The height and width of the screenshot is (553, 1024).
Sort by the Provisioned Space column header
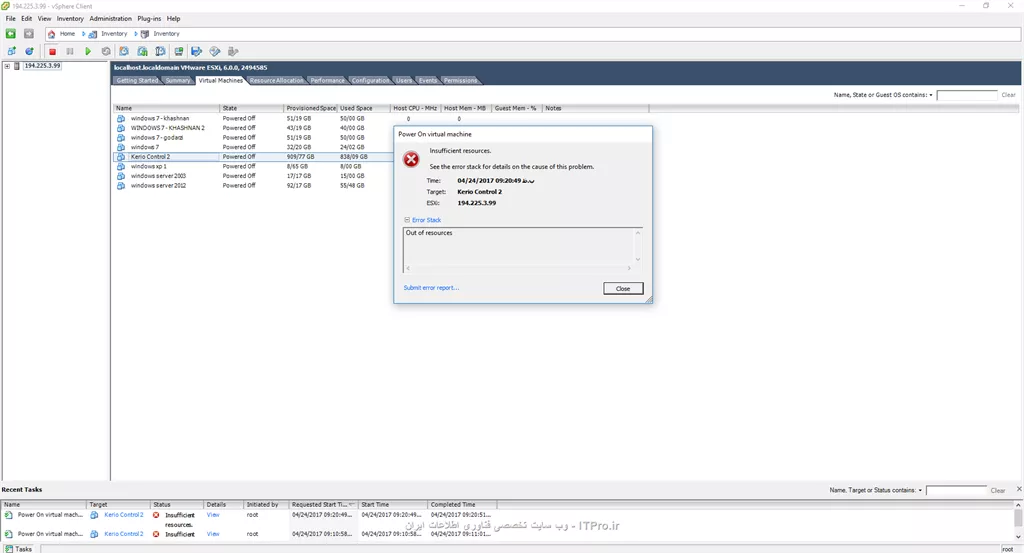(311, 108)
